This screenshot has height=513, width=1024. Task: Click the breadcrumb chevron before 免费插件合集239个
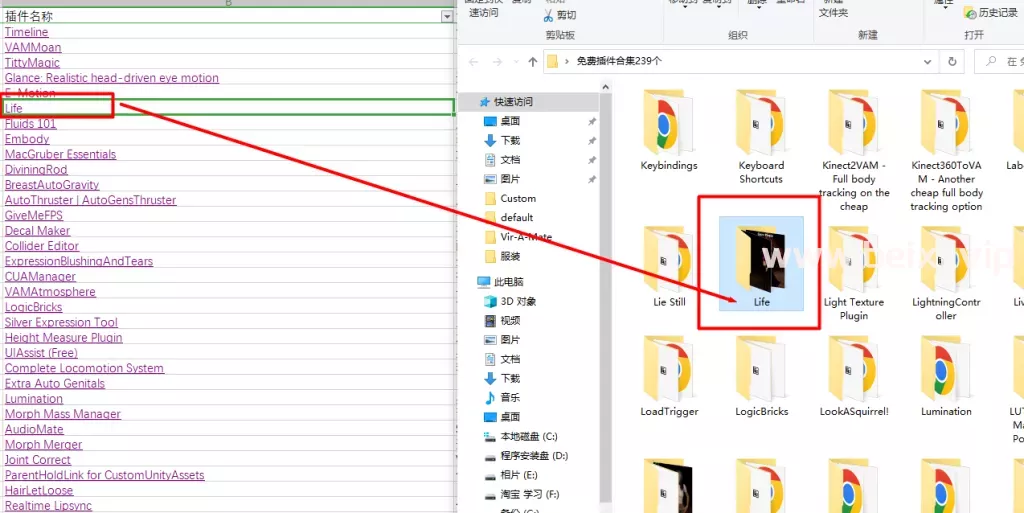click(x=567, y=62)
